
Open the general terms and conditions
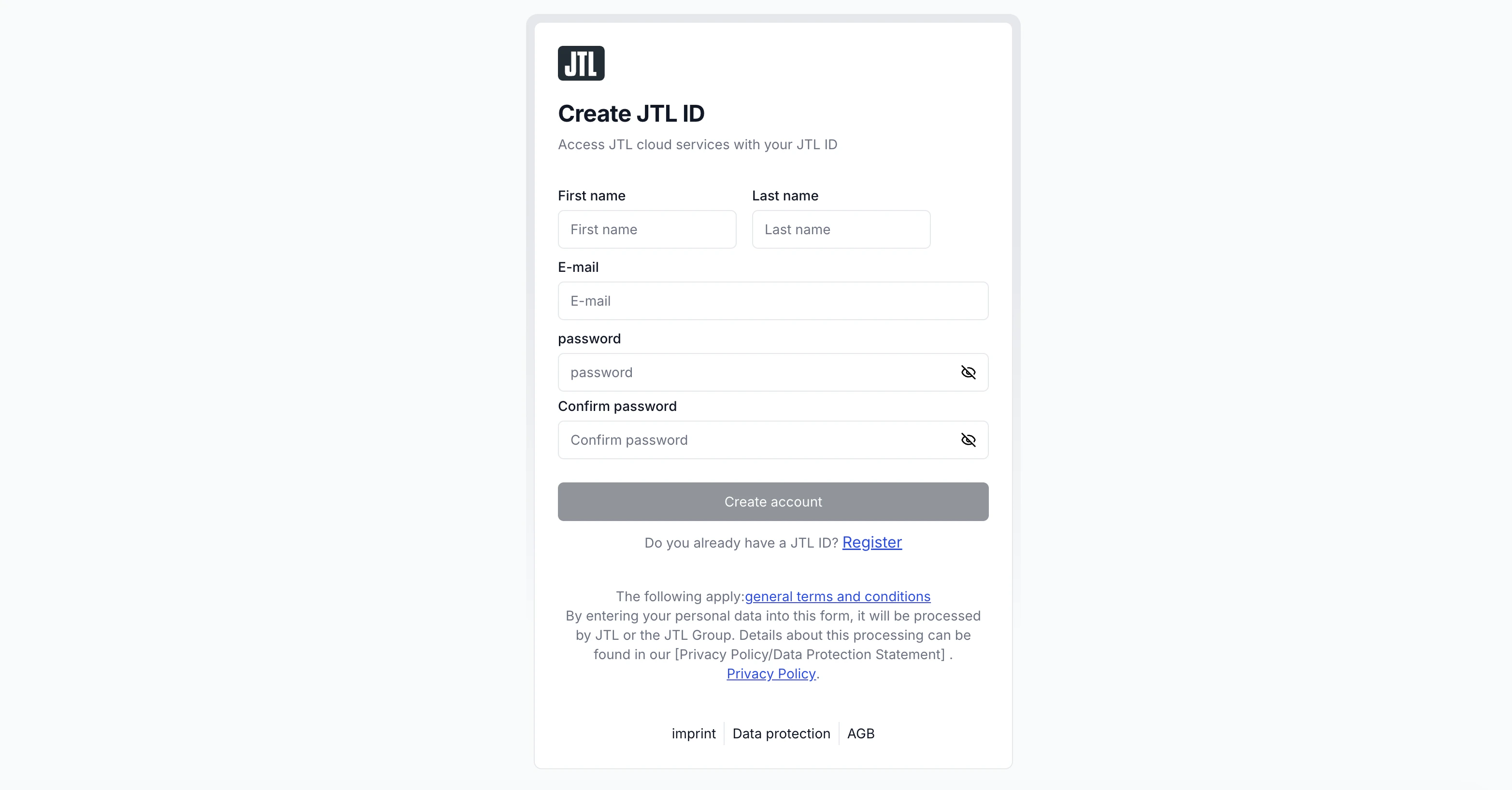[838, 596]
